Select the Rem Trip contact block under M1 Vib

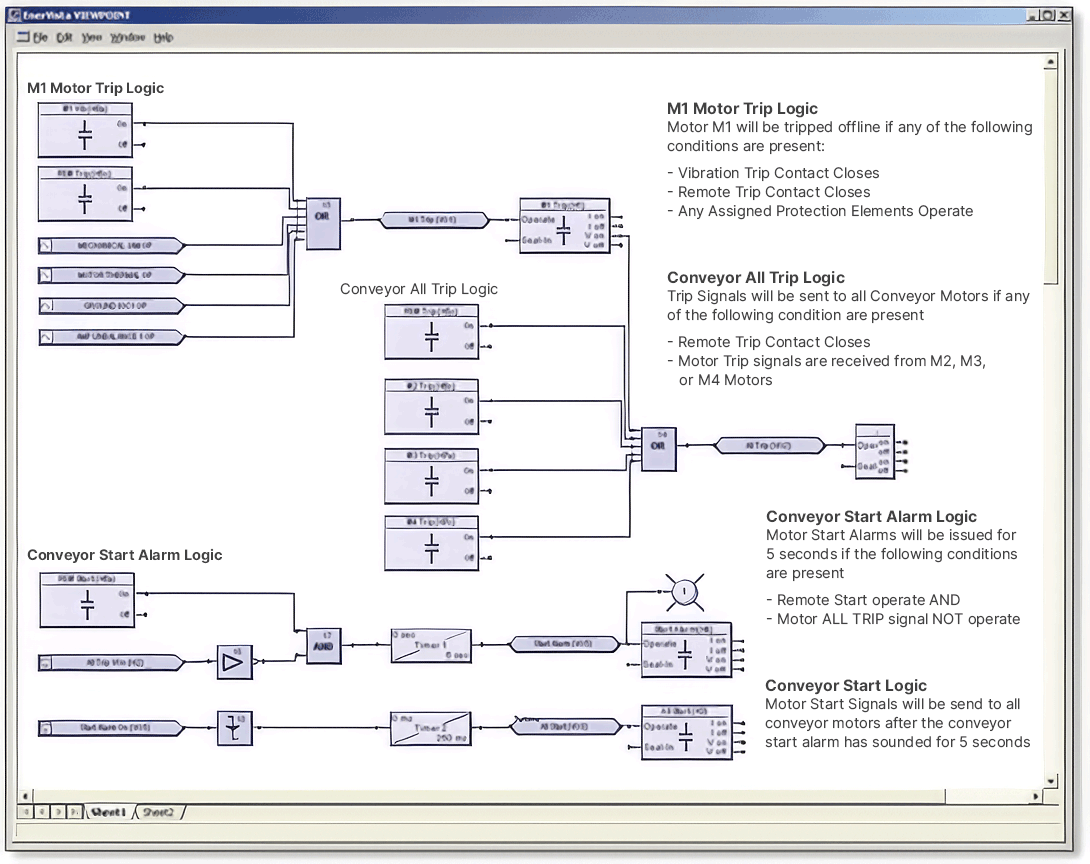(85, 194)
